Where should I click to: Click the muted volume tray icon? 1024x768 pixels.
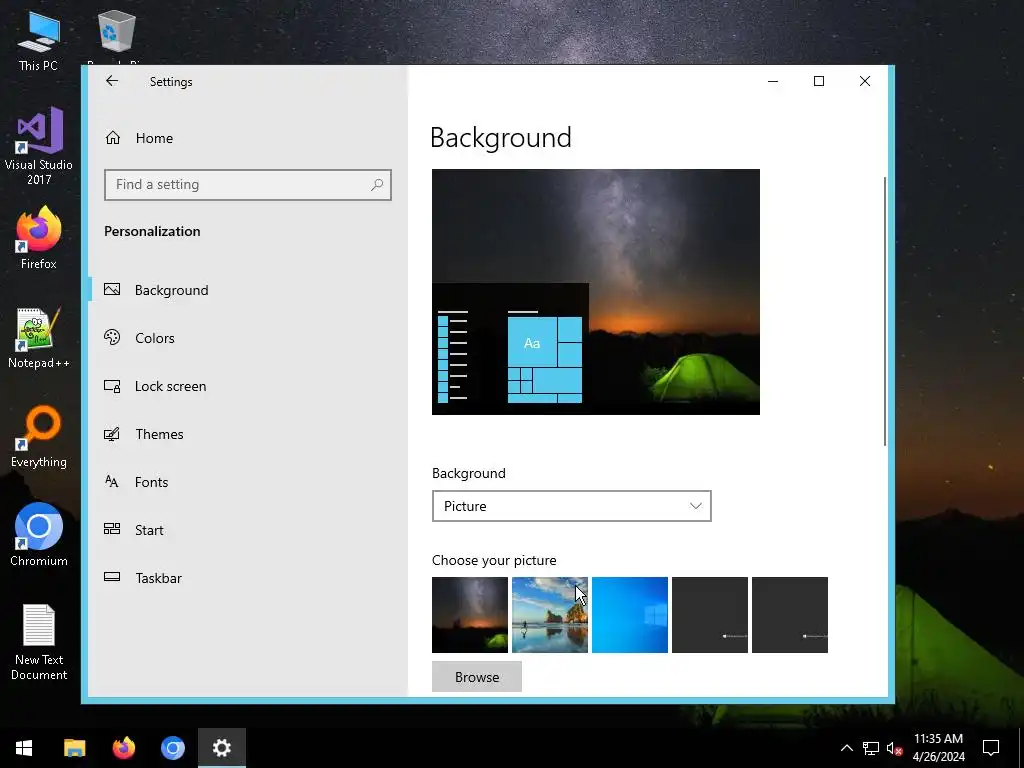pyautogui.click(x=895, y=748)
